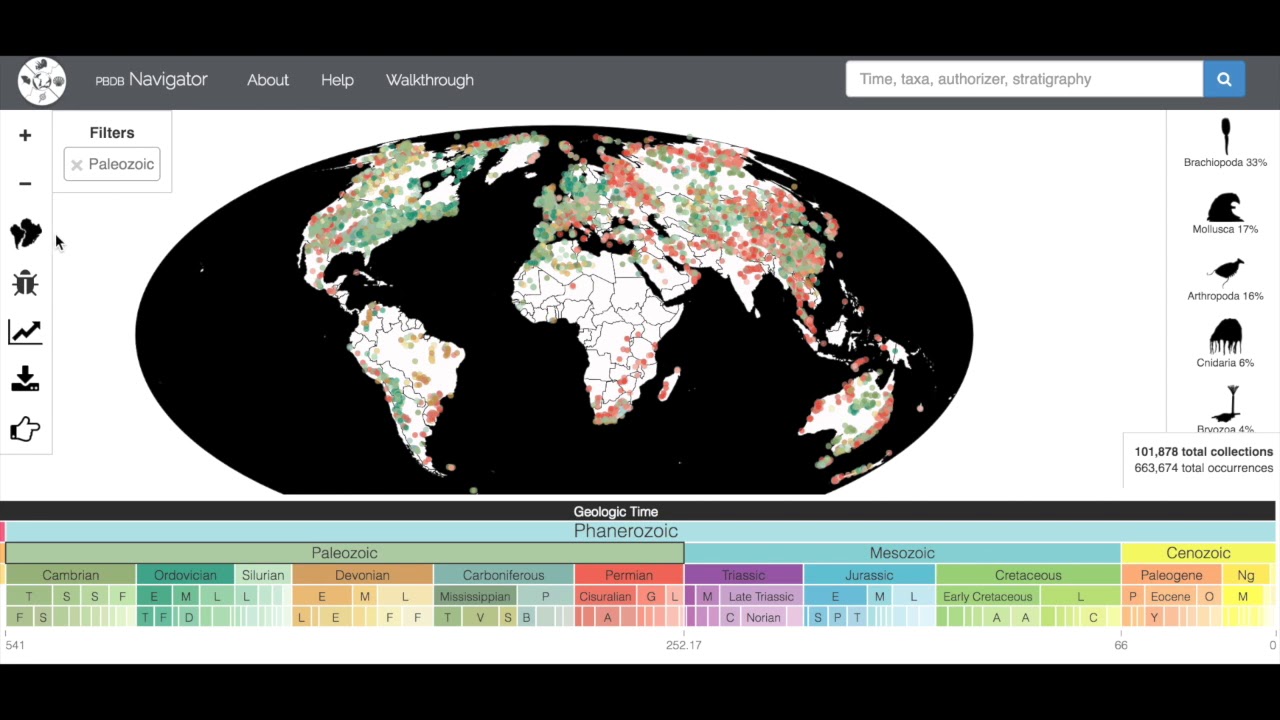Select the Paleozoic era bar
This screenshot has width=1280, height=720.
coord(344,553)
